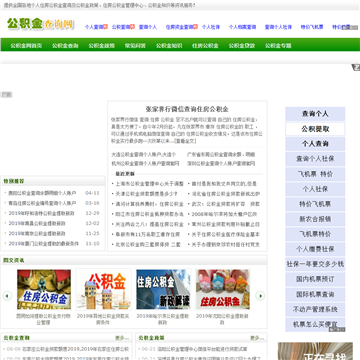Click sidebar button 个人缴费社保
Viewport: 360px width, 360px height.
click(x=315, y=249)
